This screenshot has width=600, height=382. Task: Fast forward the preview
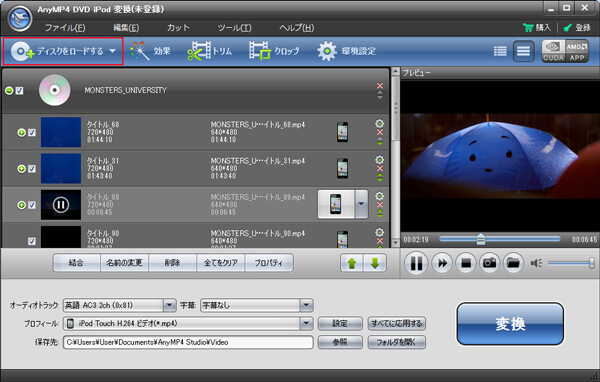point(442,263)
